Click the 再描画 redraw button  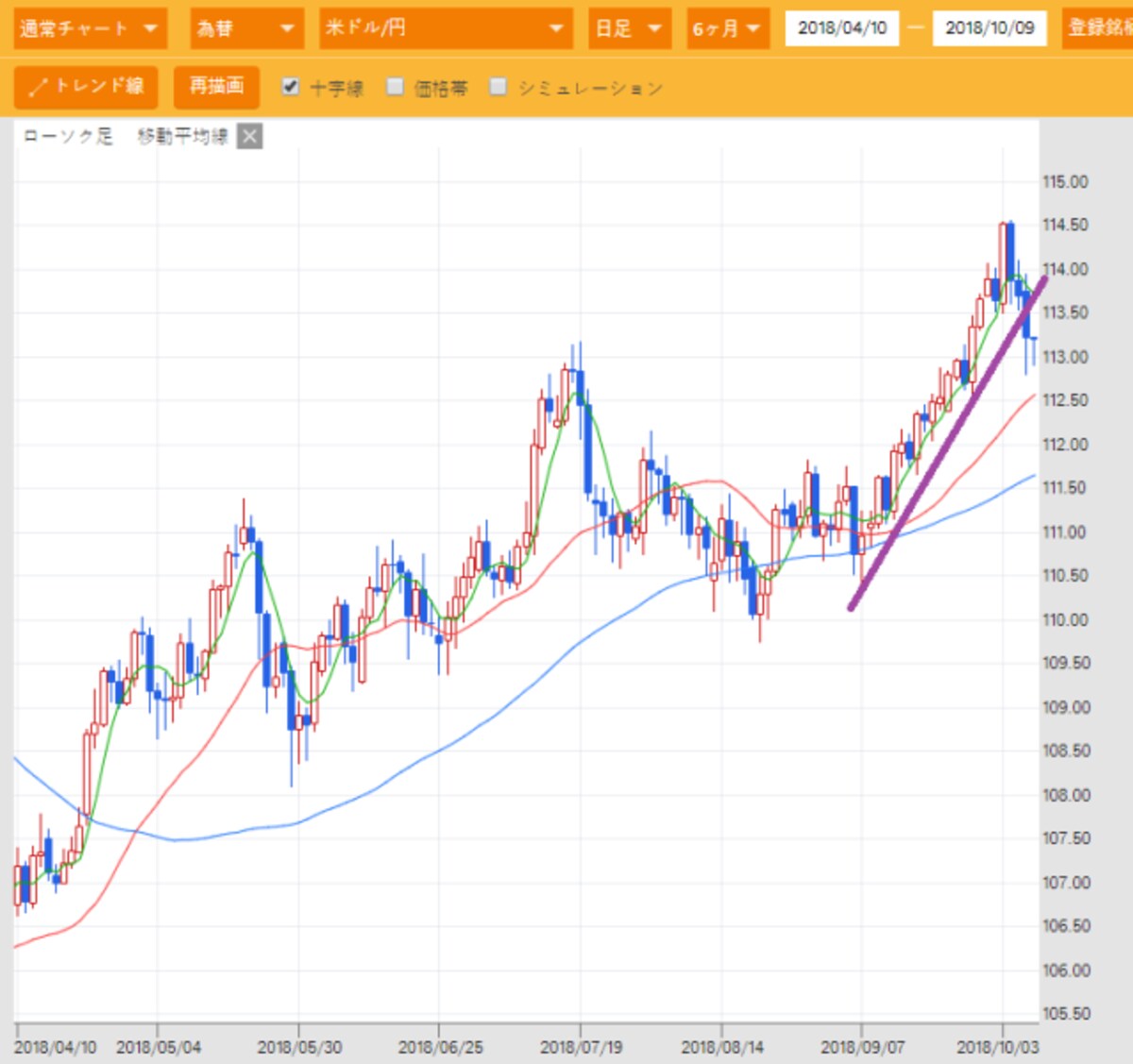coord(216,87)
